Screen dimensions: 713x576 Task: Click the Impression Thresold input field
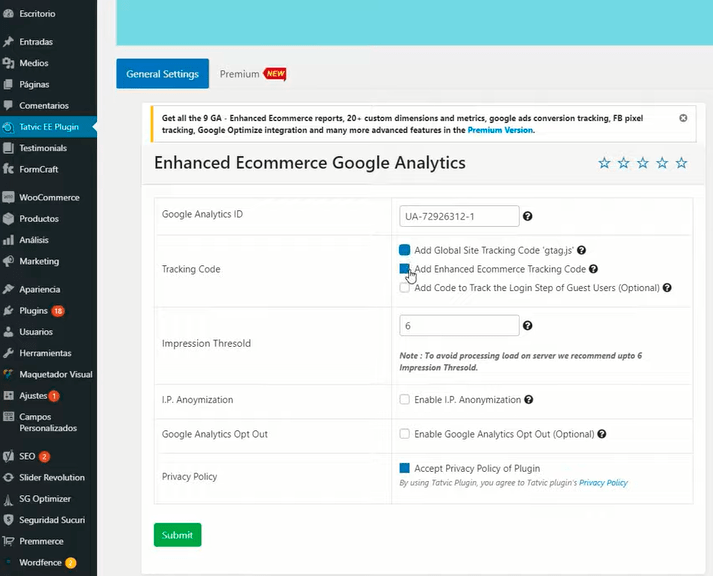coord(459,326)
